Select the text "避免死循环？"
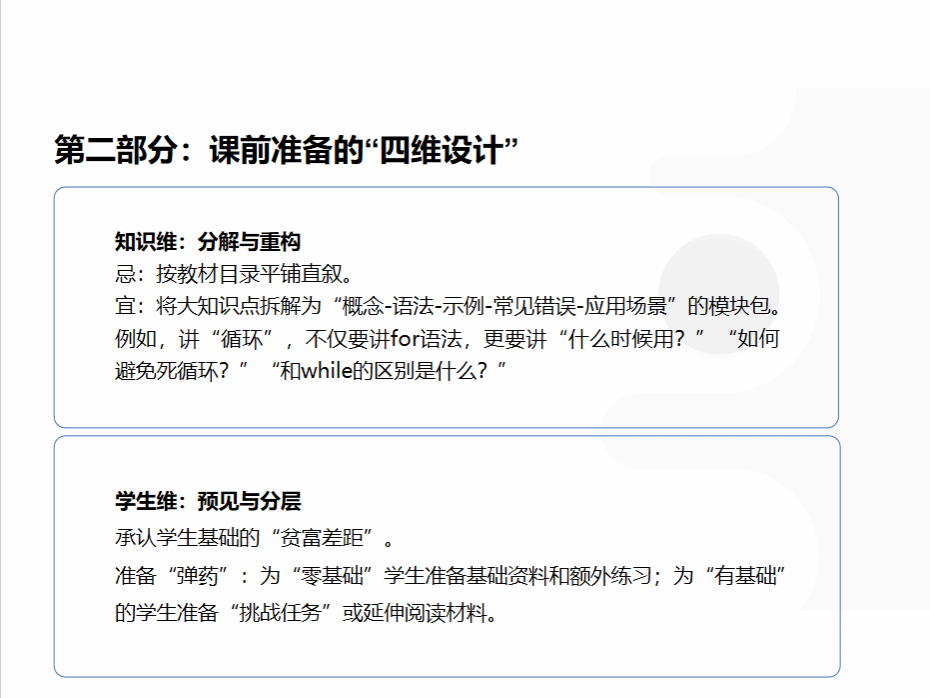 pos(174,371)
